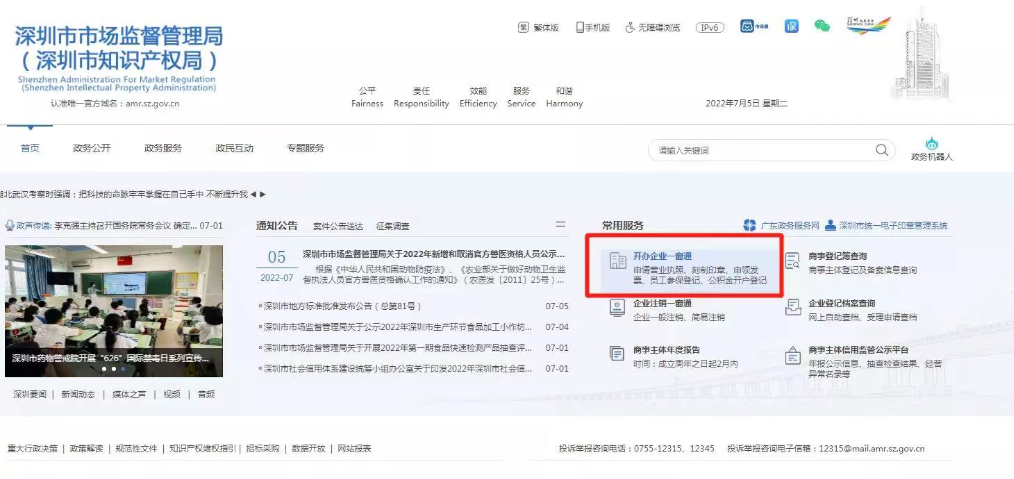Open the 深圳市地方标准批准发布公告 notice
The height and width of the screenshot is (479, 1014).
(342, 306)
